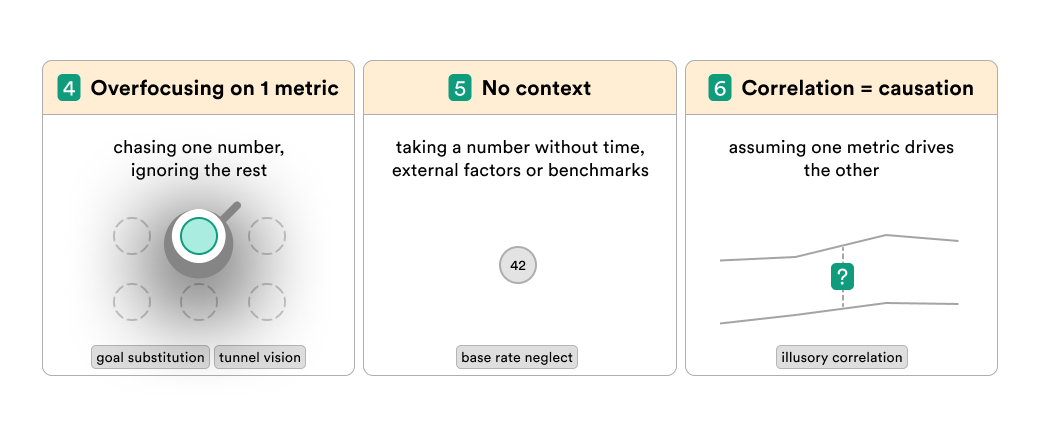This screenshot has width=1039, height=435.
Task: Click the peak of the upper trend line
Action: tap(887, 235)
